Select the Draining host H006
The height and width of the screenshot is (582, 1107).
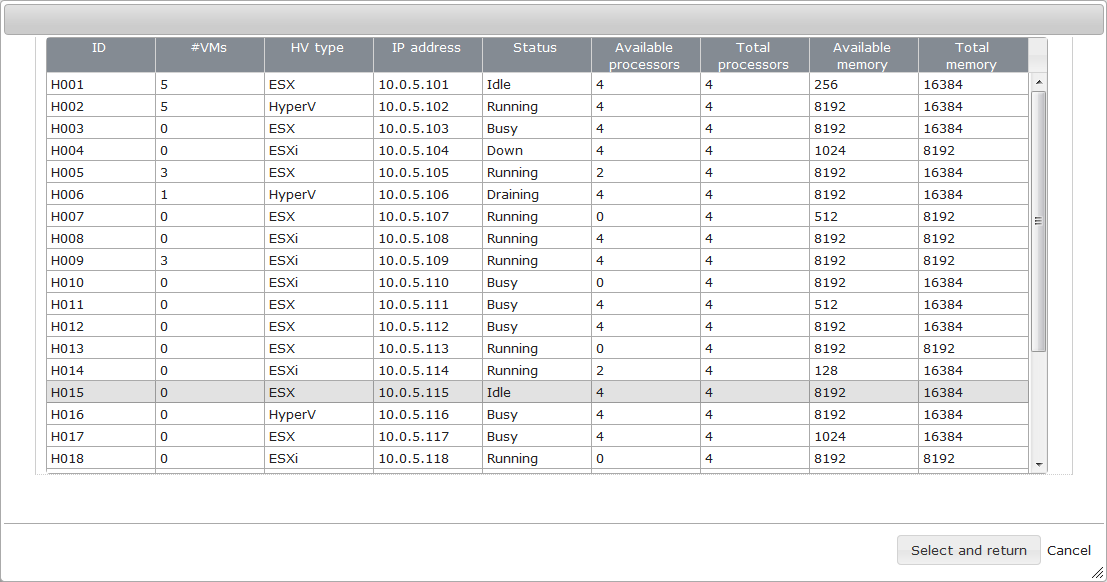coord(537,194)
